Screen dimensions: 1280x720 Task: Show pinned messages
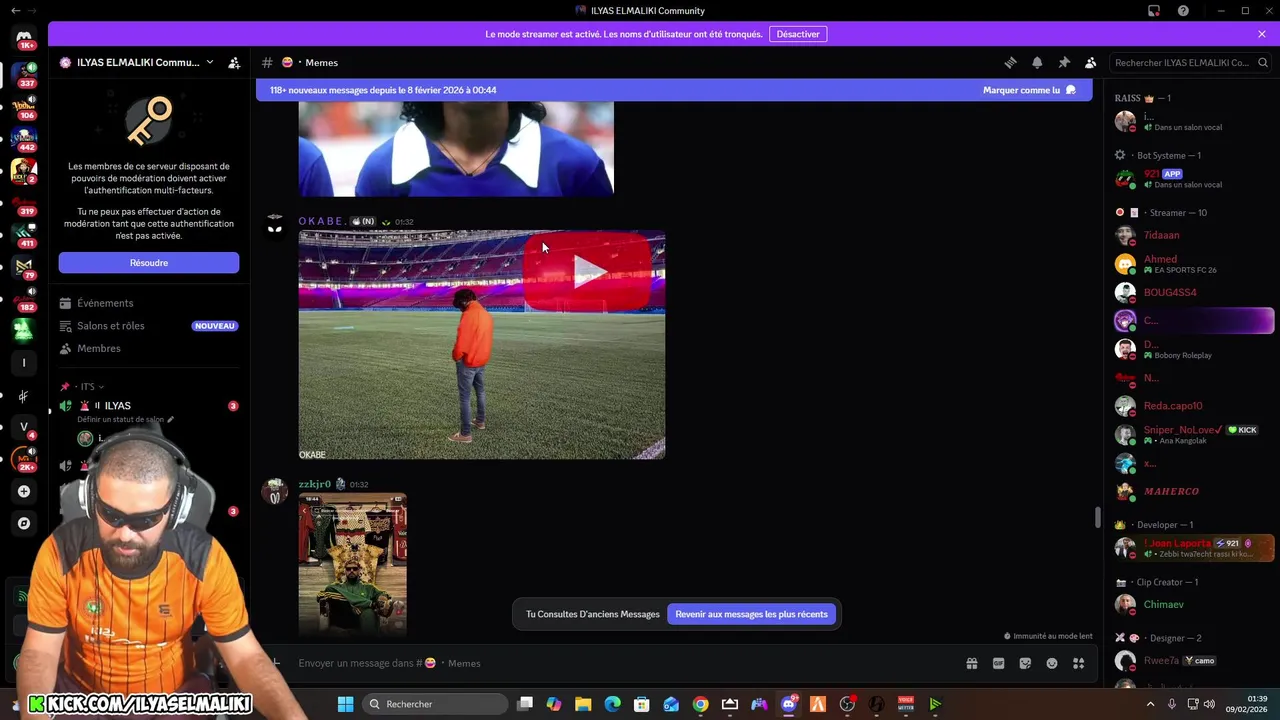click(1064, 62)
